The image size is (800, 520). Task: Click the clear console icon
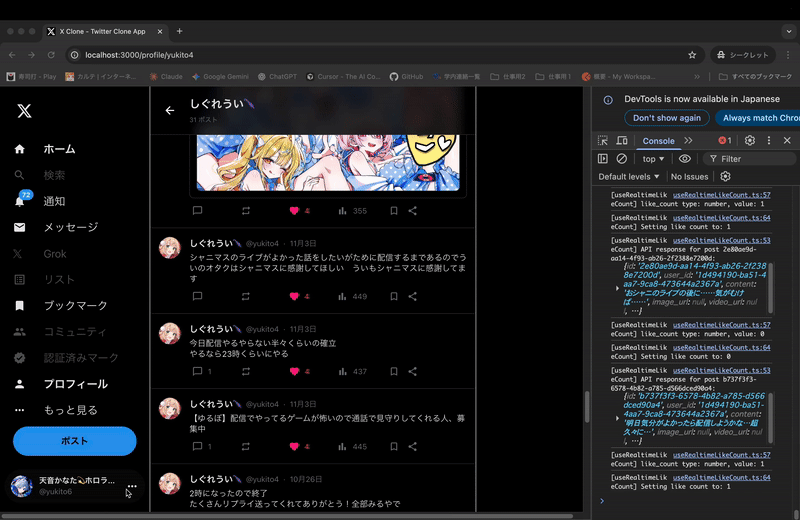622,159
